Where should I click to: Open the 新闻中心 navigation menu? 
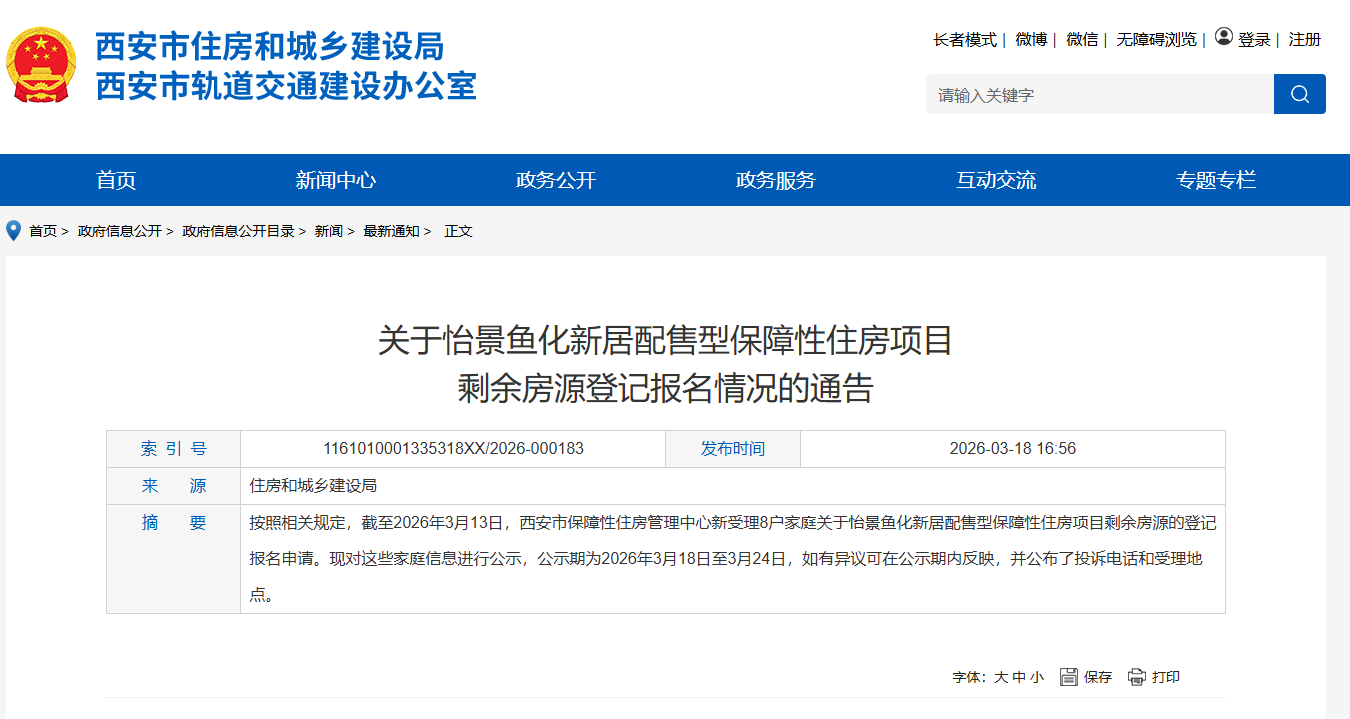click(x=336, y=180)
